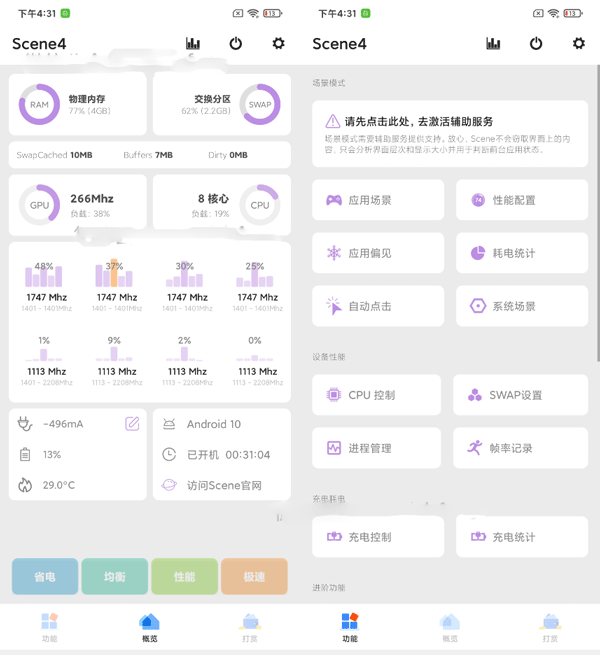Viewport: 600px width, 655px height.
Task: Switch to 功能 tab in left bottom bar
Action: point(49,627)
